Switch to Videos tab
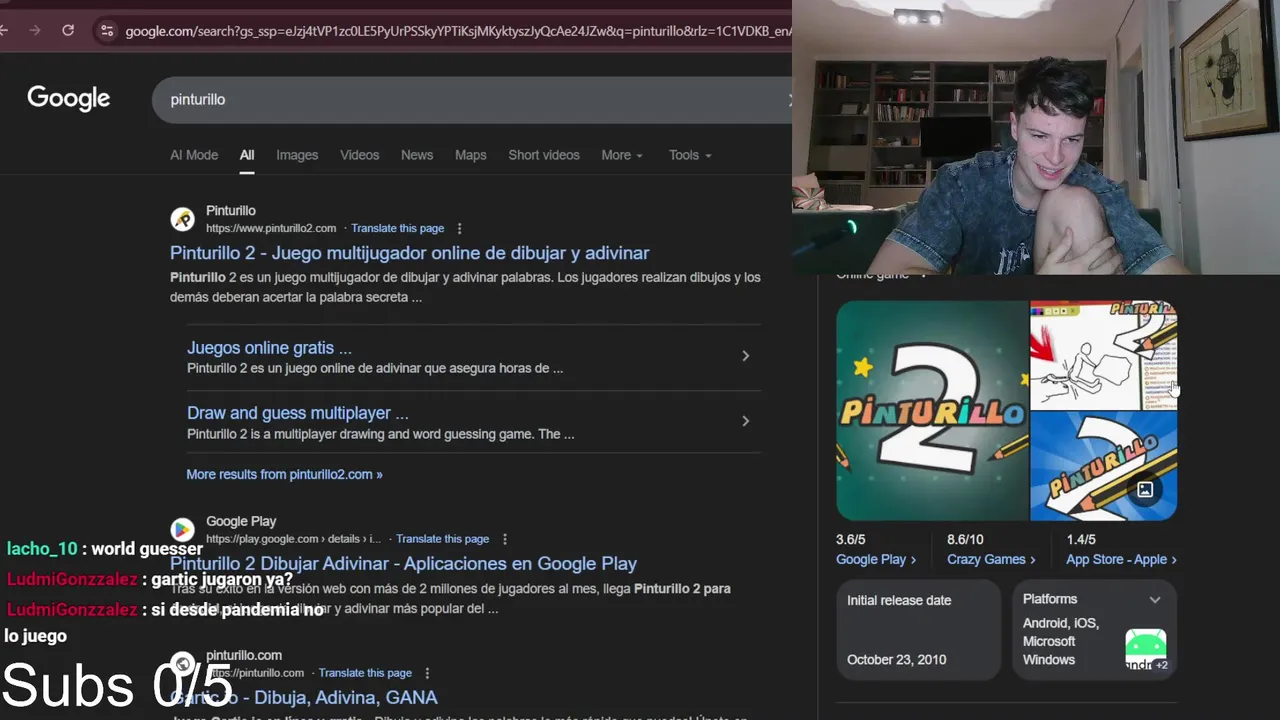This screenshot has width=1280, height=720. pos(359,155)
